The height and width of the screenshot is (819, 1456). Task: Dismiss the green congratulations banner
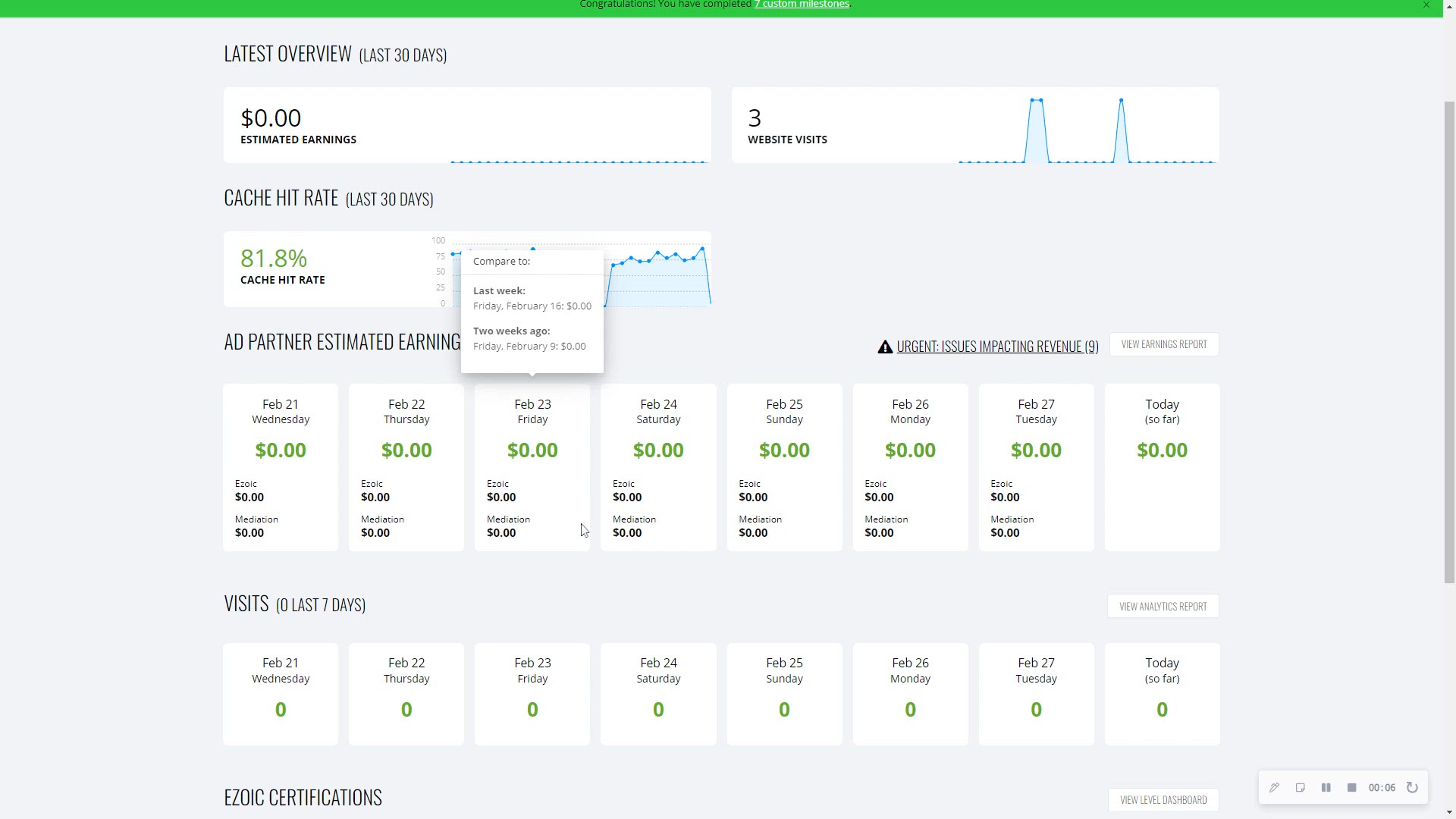(1426, 5)
